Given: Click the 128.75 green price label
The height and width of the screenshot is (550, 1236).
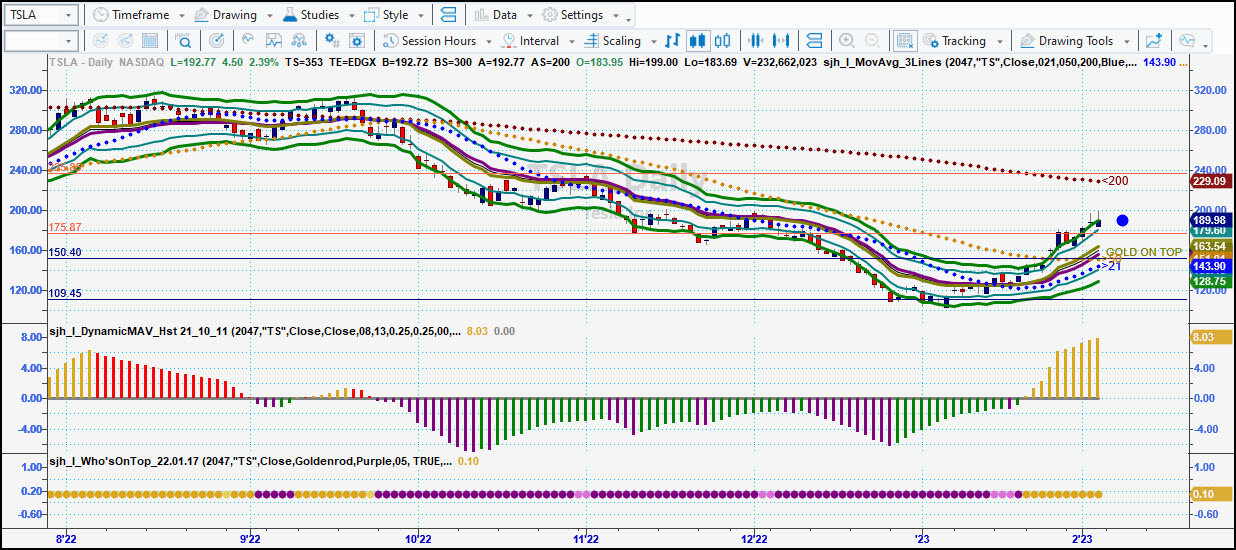Looking at the screenshot, I should [1209, 283].
